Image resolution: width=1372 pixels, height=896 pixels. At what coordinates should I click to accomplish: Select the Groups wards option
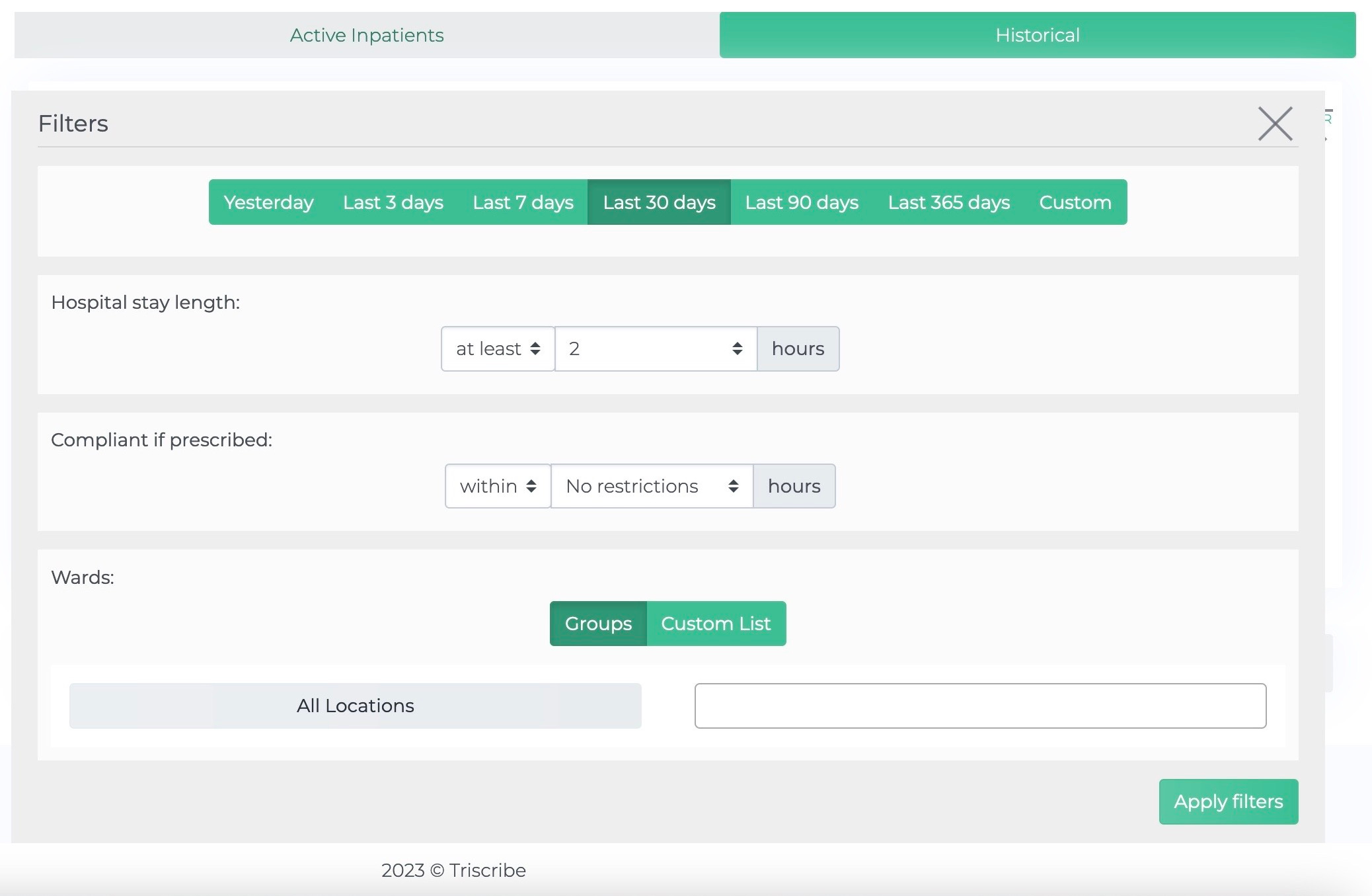[x=598, y=624]
